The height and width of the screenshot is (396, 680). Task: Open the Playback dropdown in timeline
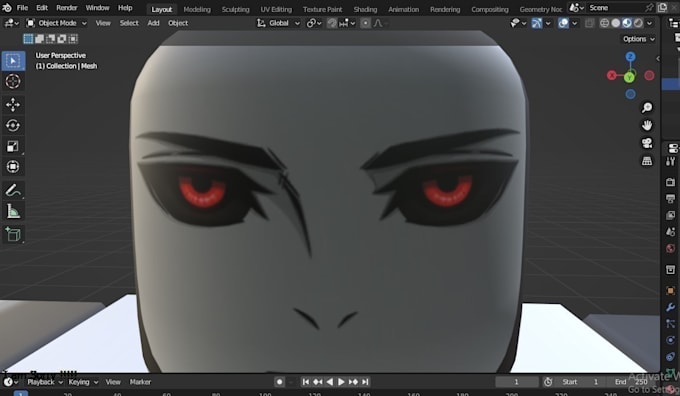[x=45, y=382]
